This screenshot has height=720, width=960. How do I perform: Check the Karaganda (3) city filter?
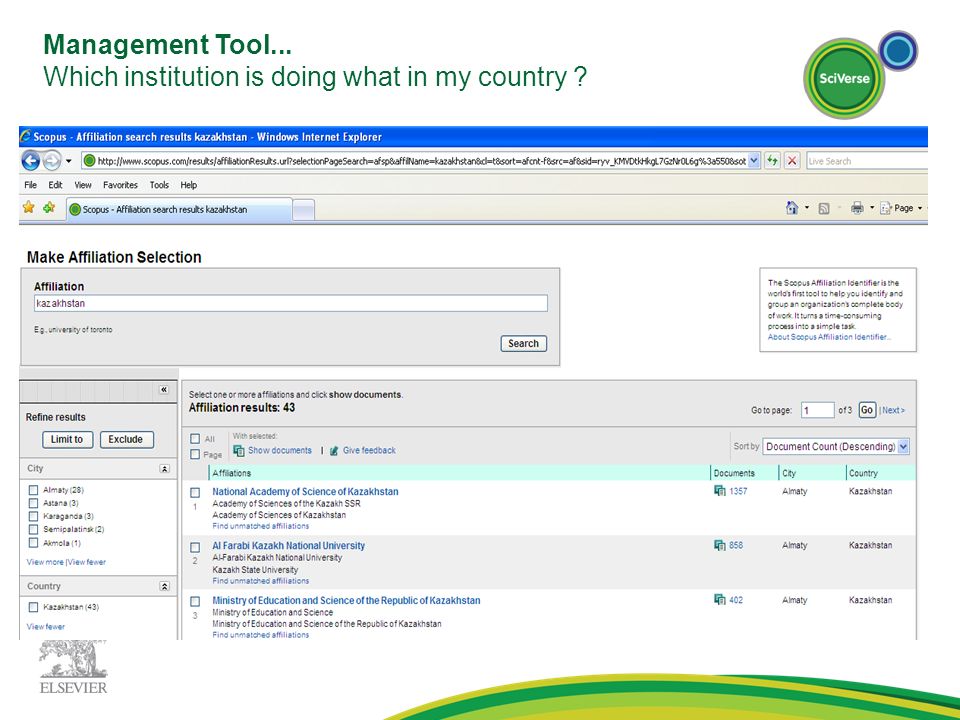(x=34, y=516)
